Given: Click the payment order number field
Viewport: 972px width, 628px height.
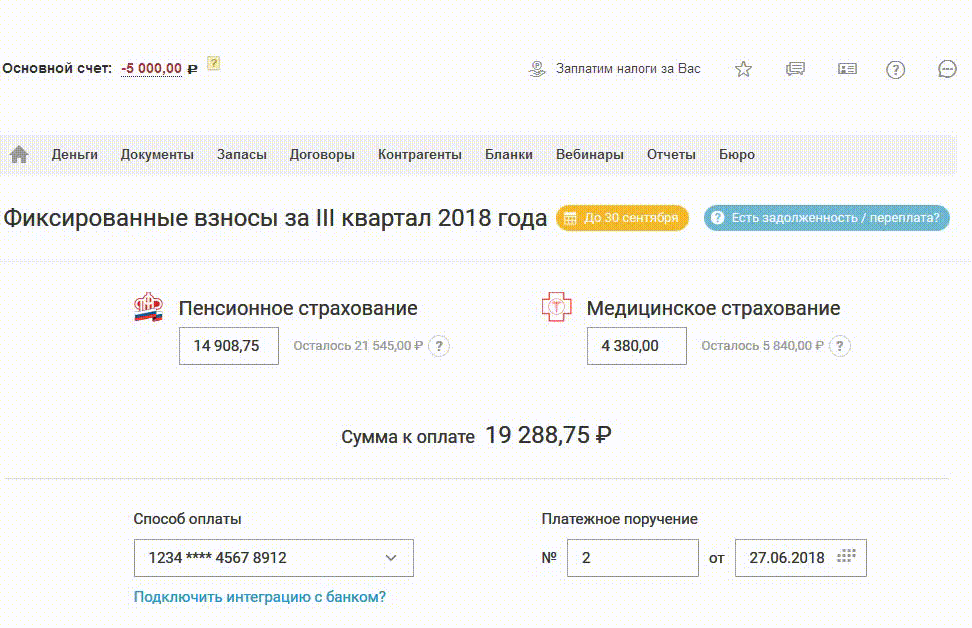Looking at the screenshot, I should [632, 558].
